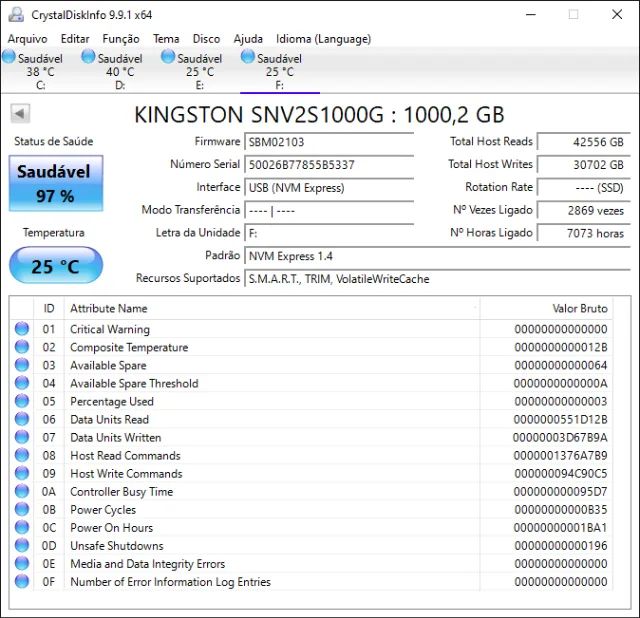The image size is (640, 618).
Task: Click the Firmware field SBM02103
Action: coord(329,142)
